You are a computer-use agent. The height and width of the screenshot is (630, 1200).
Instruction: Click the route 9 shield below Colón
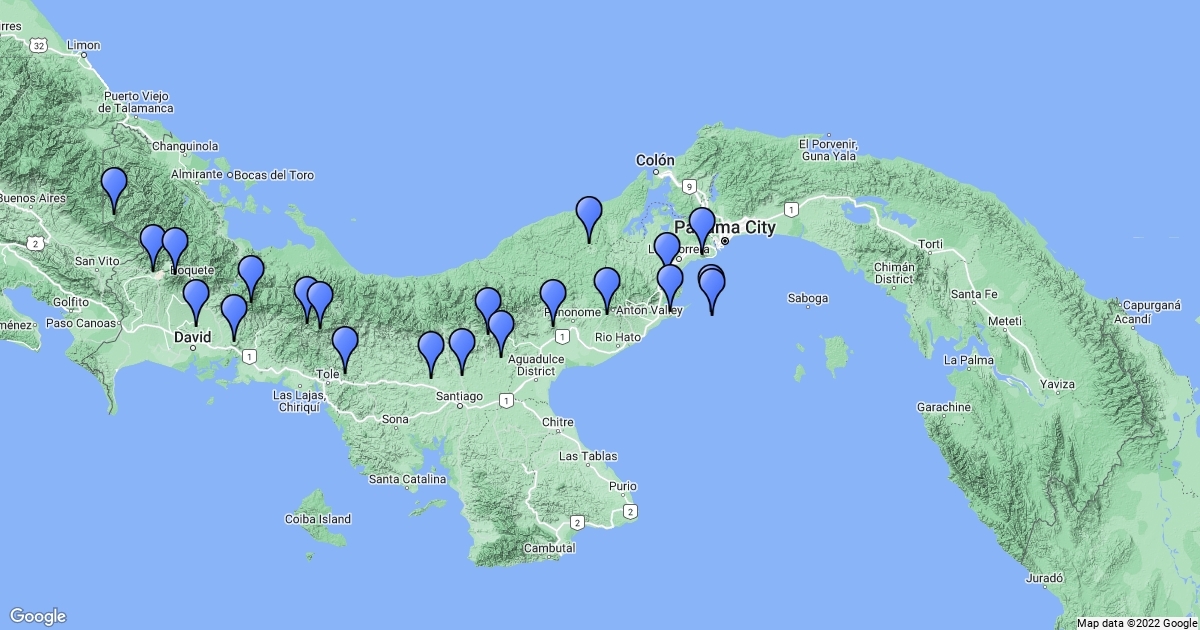688,186
